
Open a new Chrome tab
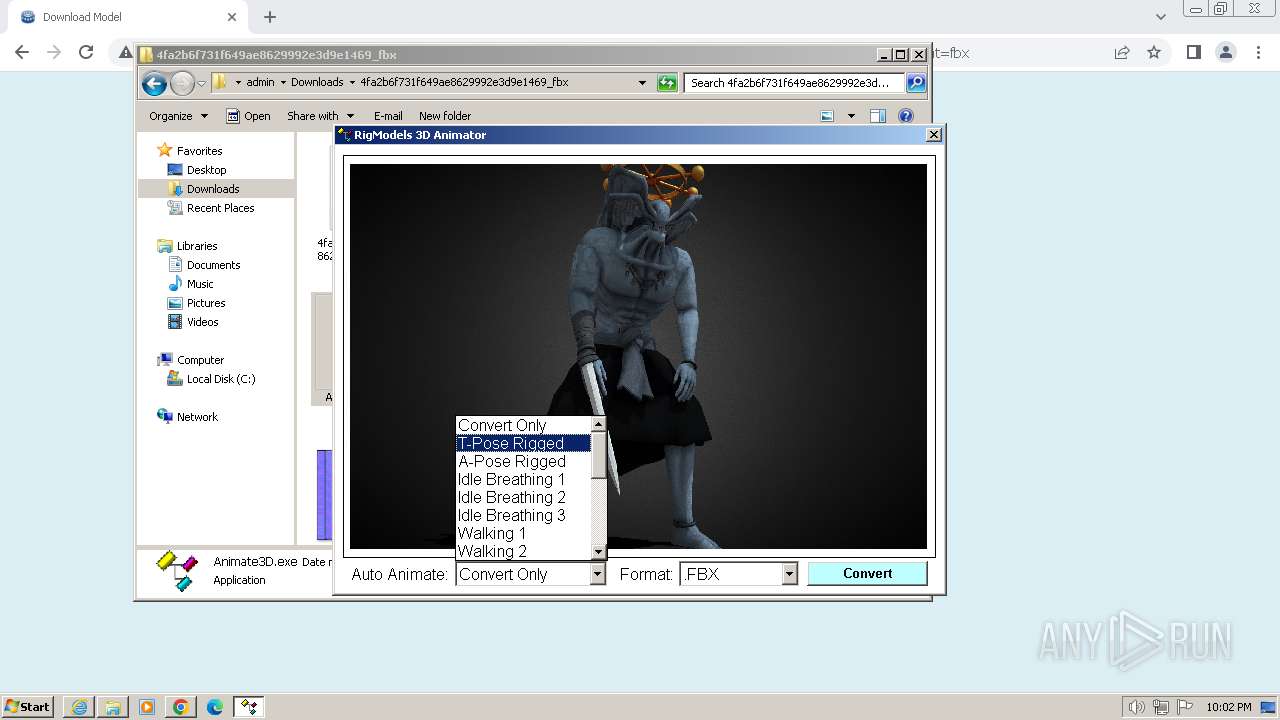click(270, 17)
